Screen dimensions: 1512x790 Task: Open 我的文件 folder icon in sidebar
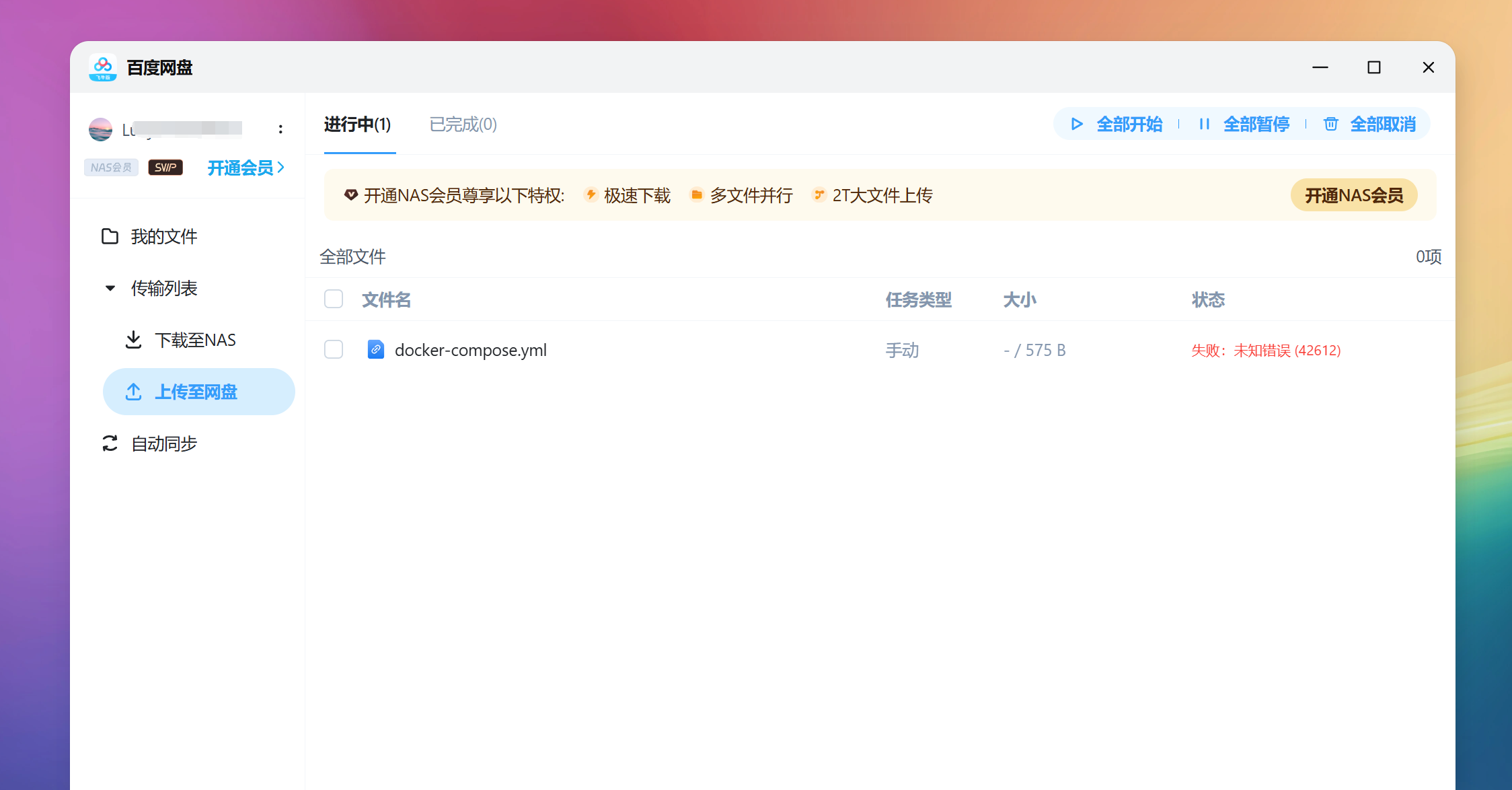(x=110, y=236)
